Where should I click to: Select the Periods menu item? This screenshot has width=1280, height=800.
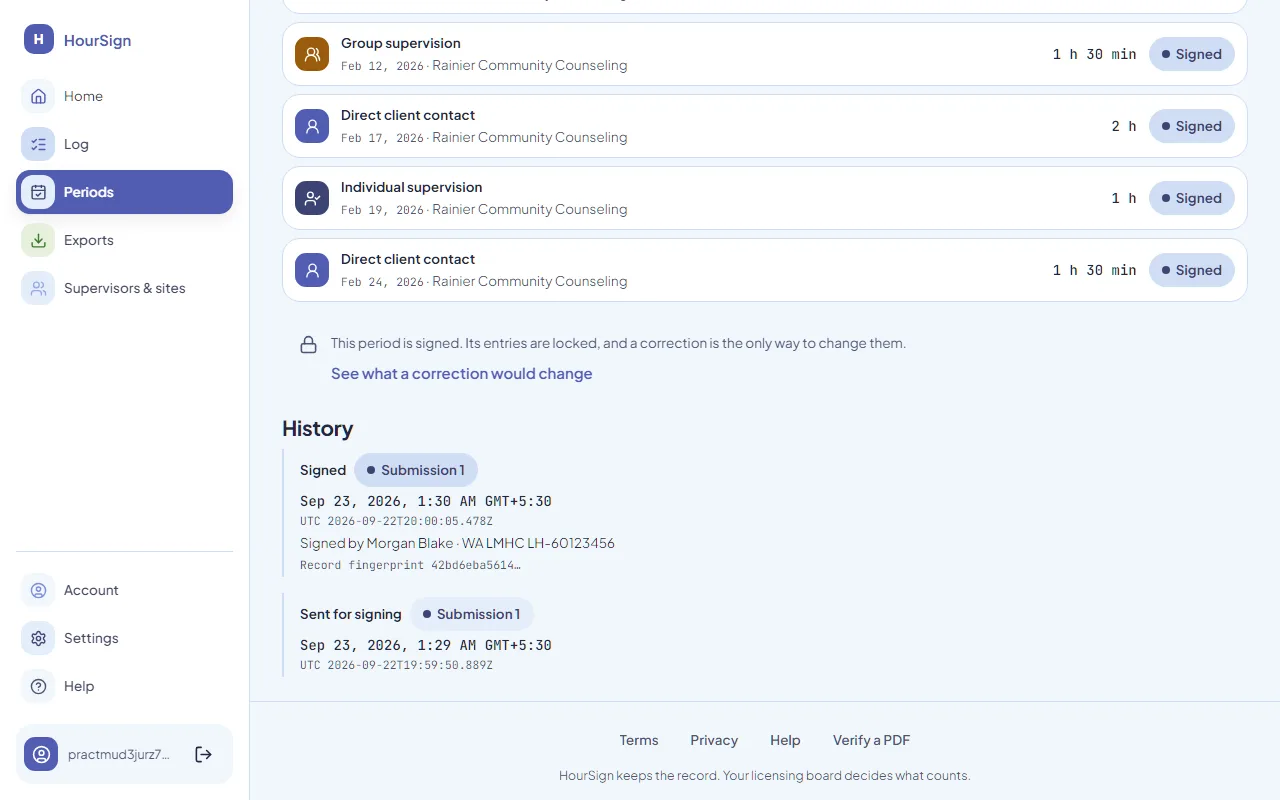coord(124,192)
